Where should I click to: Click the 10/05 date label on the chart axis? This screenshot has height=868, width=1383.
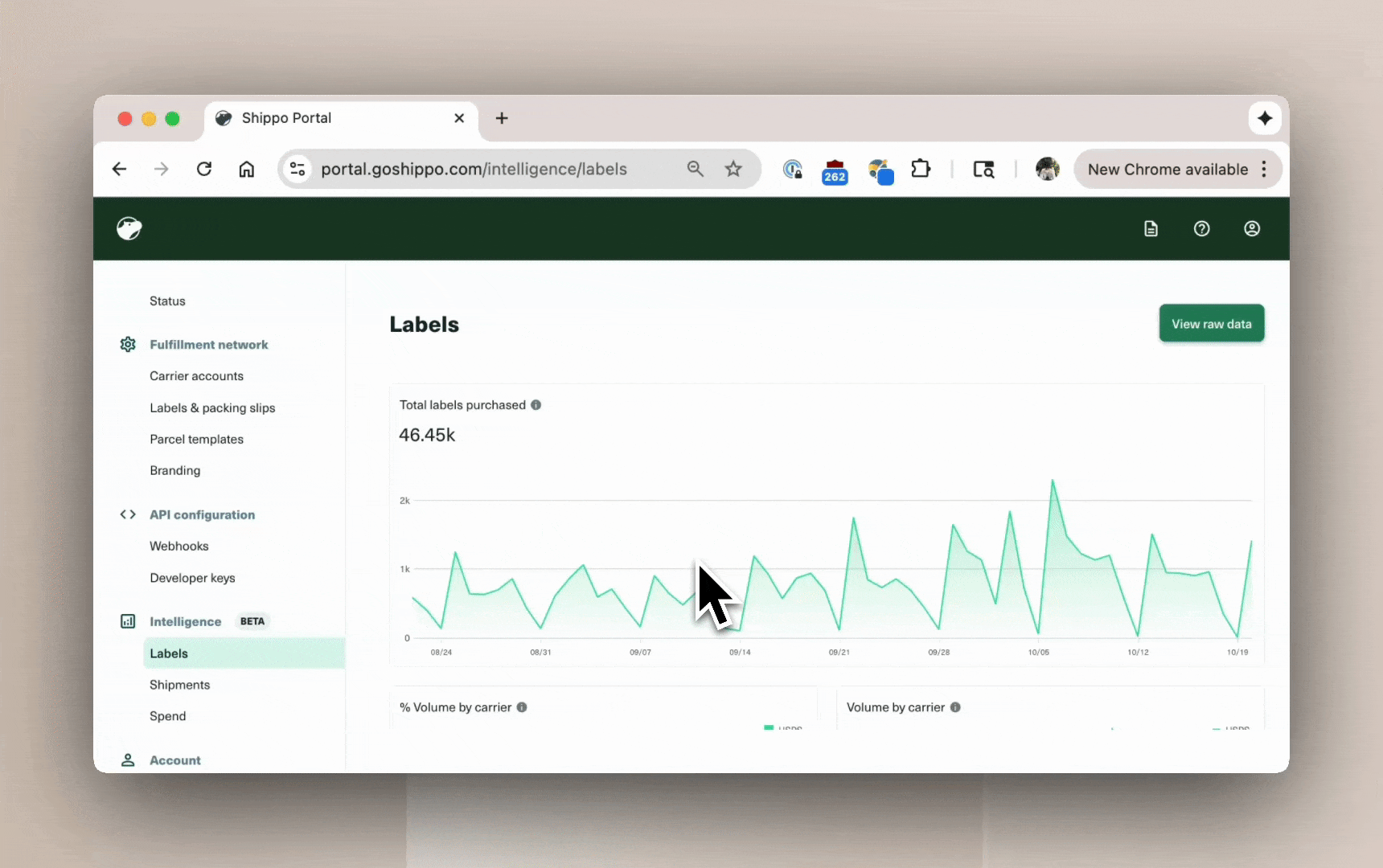pyautogui.click(x=1038, y=652)
